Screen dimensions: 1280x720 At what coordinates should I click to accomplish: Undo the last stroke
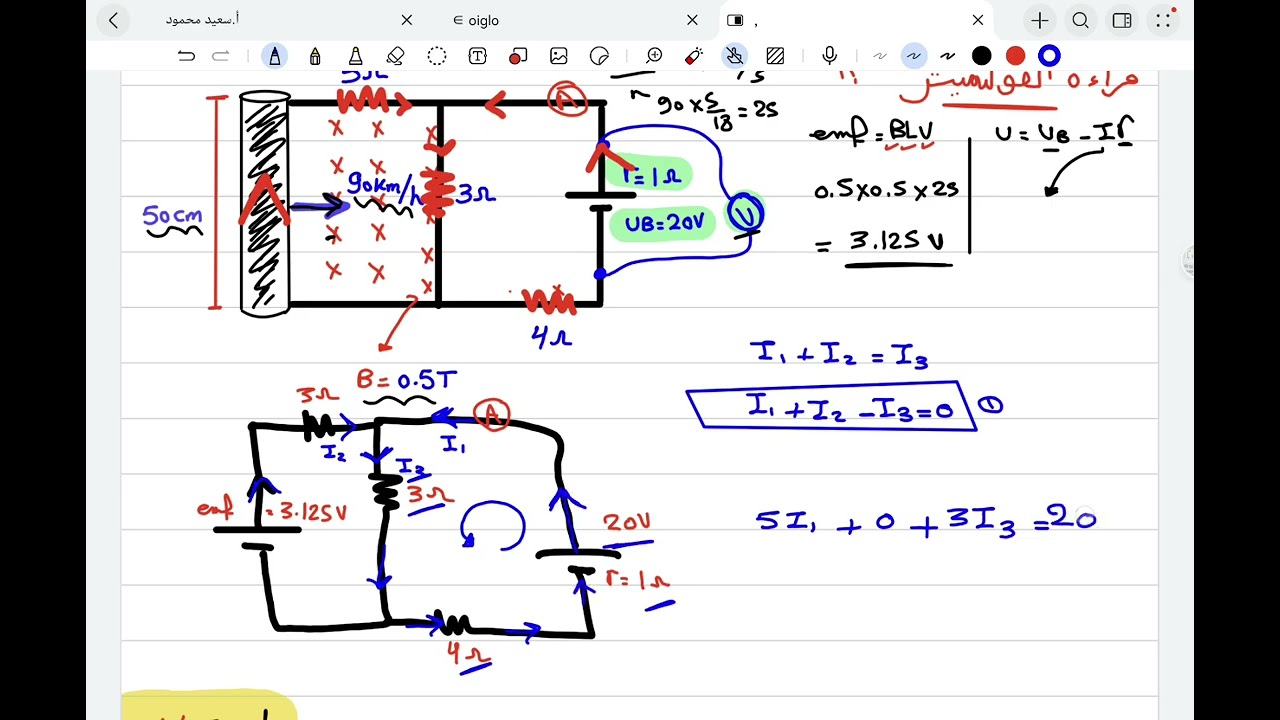coord(186,56)
